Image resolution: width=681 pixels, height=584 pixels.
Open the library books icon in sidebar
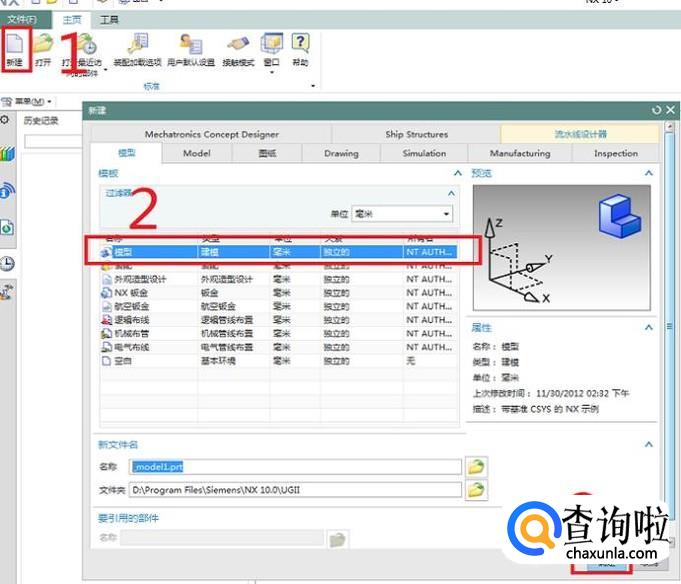coord(7,155)
